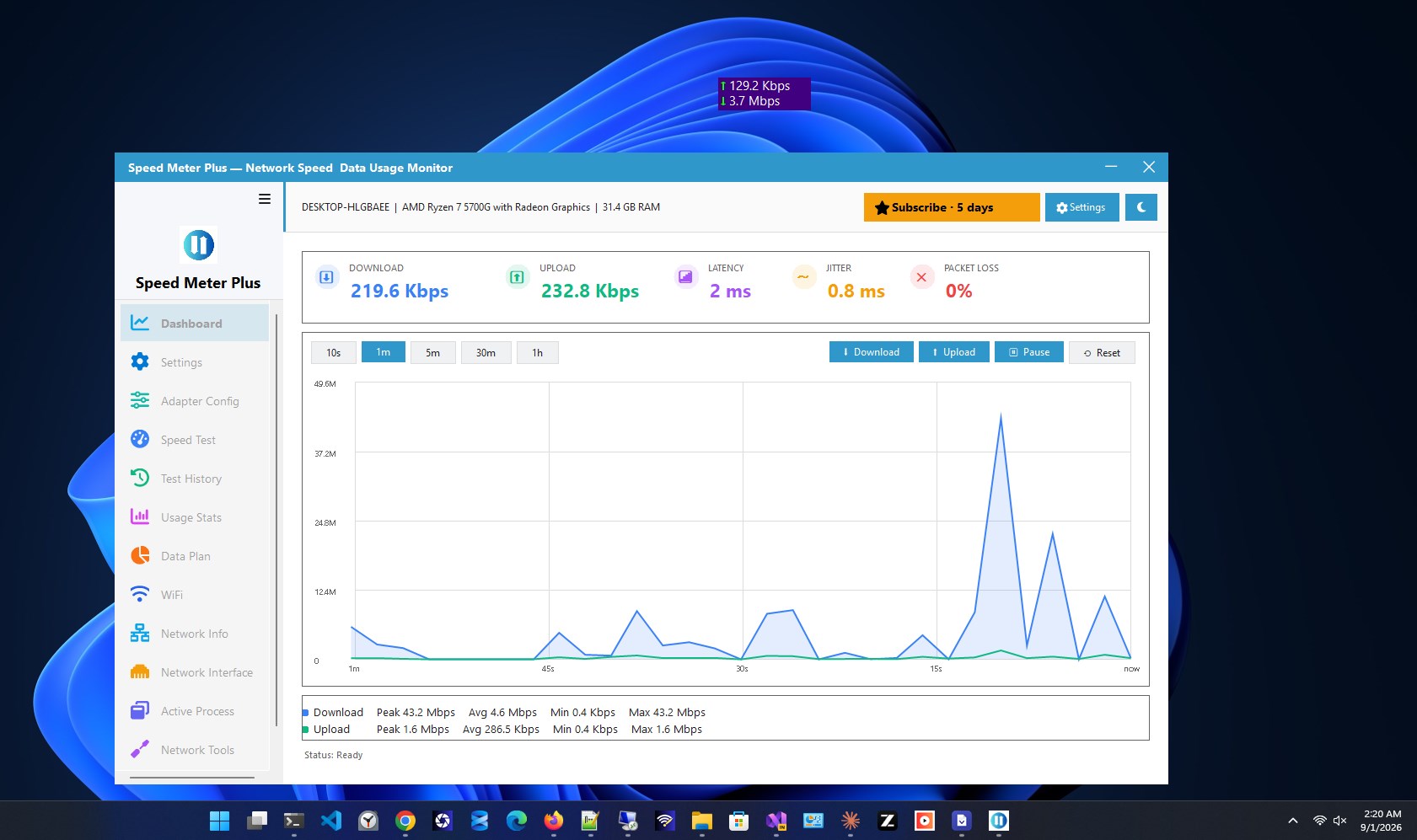Click the Usage Stats bar chart icon
The width and height of the screenshot is (1417, 840).
coord(140,516)
